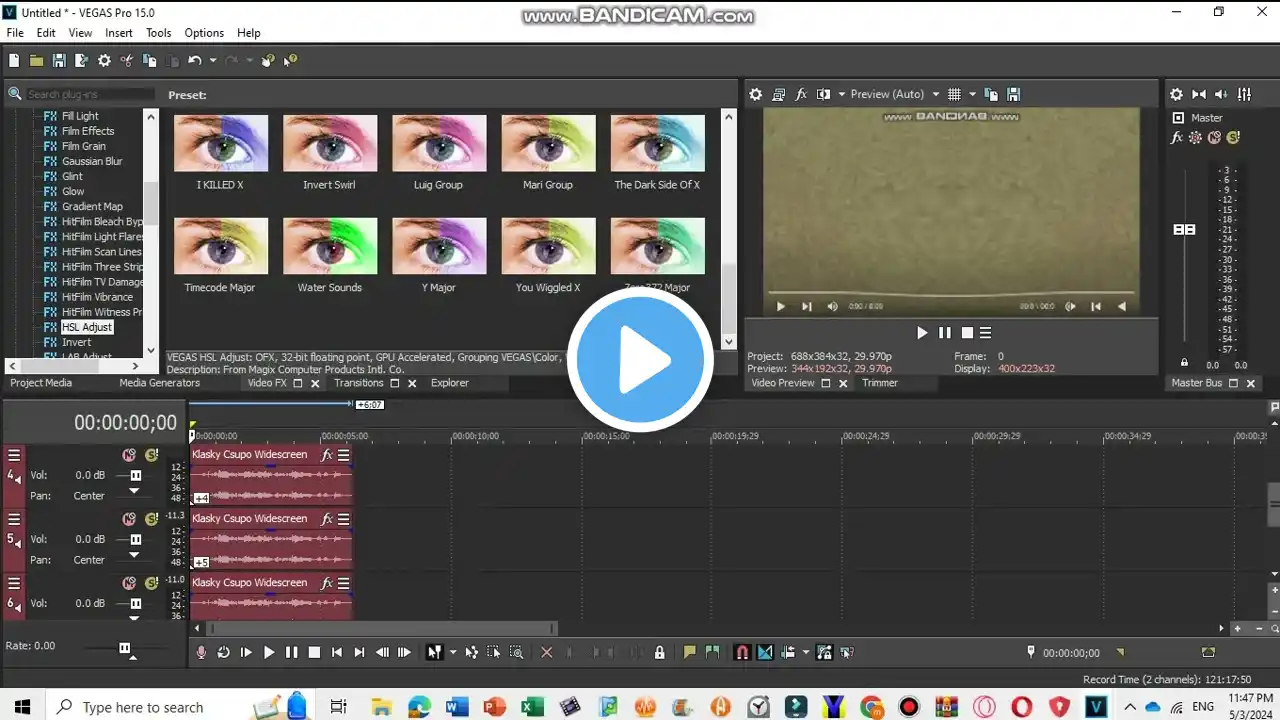The image size is (1280, 720).
Task: Open the Tools menu
Action: coord(158,33)
